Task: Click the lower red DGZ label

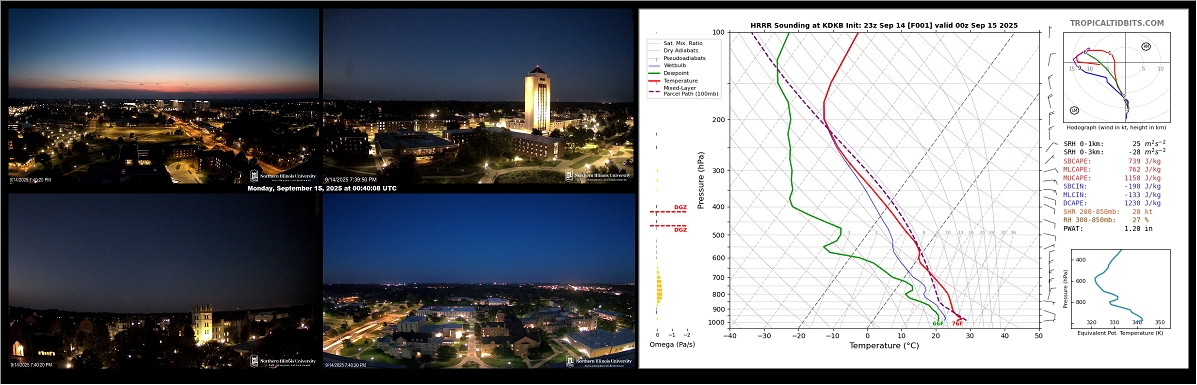Action: [x=680, y=230]
